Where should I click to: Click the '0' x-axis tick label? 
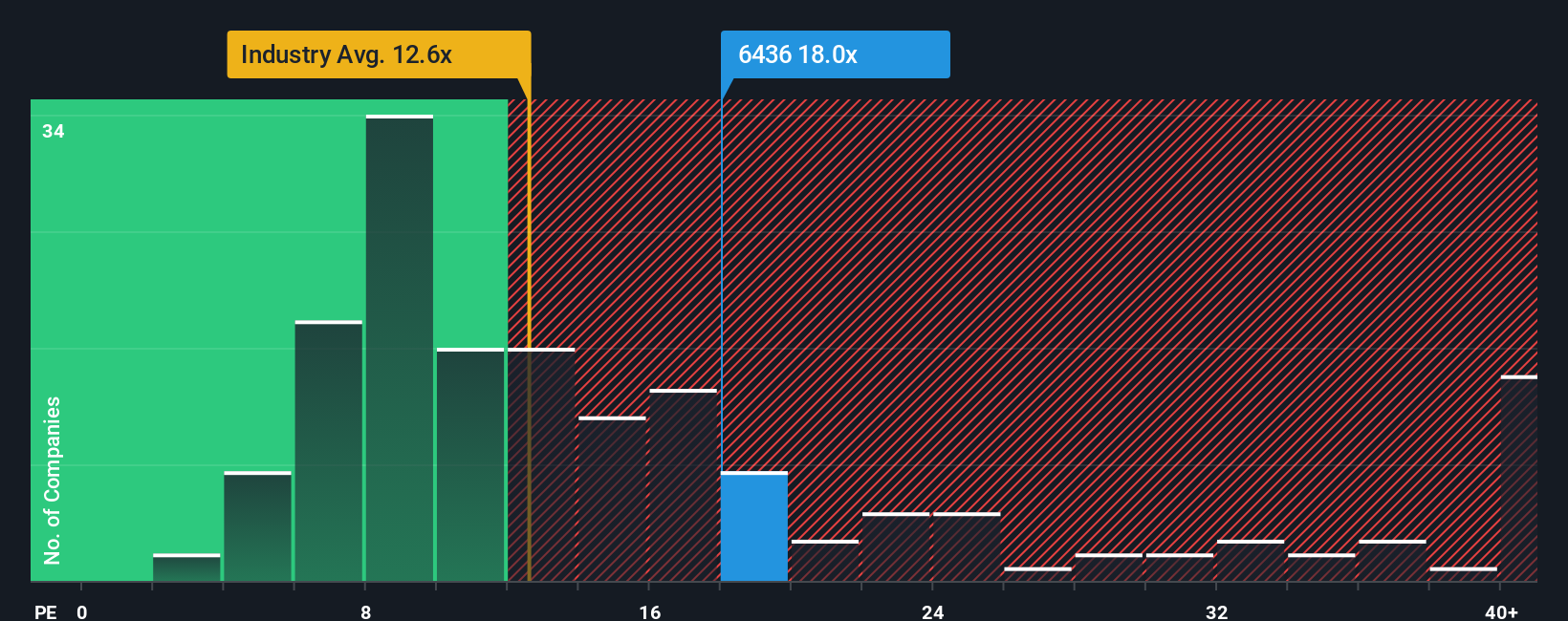click(x=82, y=612)
